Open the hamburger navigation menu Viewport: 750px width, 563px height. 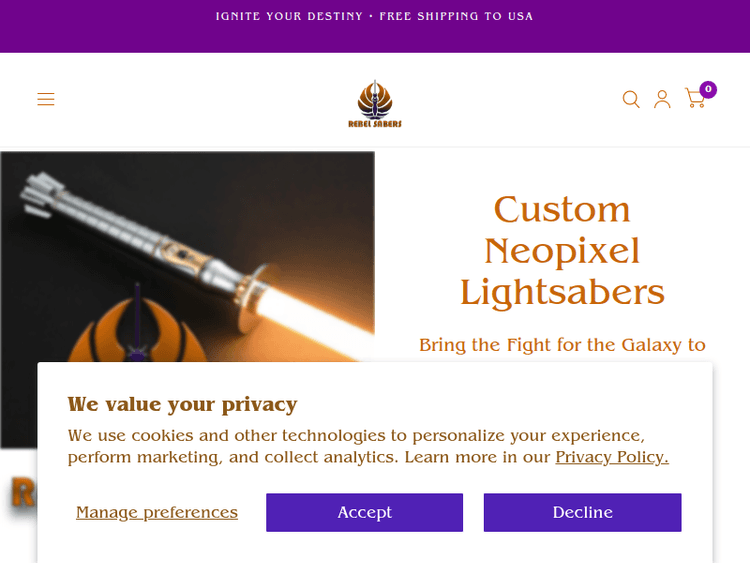(x=46, y=99)
